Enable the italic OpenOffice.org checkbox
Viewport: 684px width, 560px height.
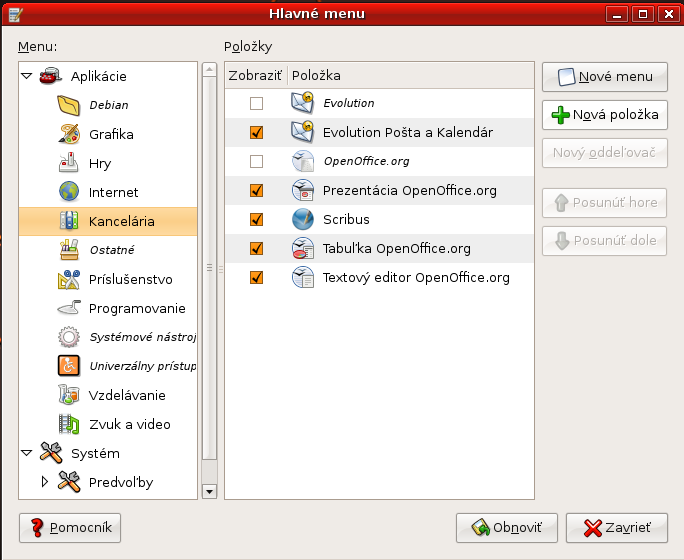(256, 161)
